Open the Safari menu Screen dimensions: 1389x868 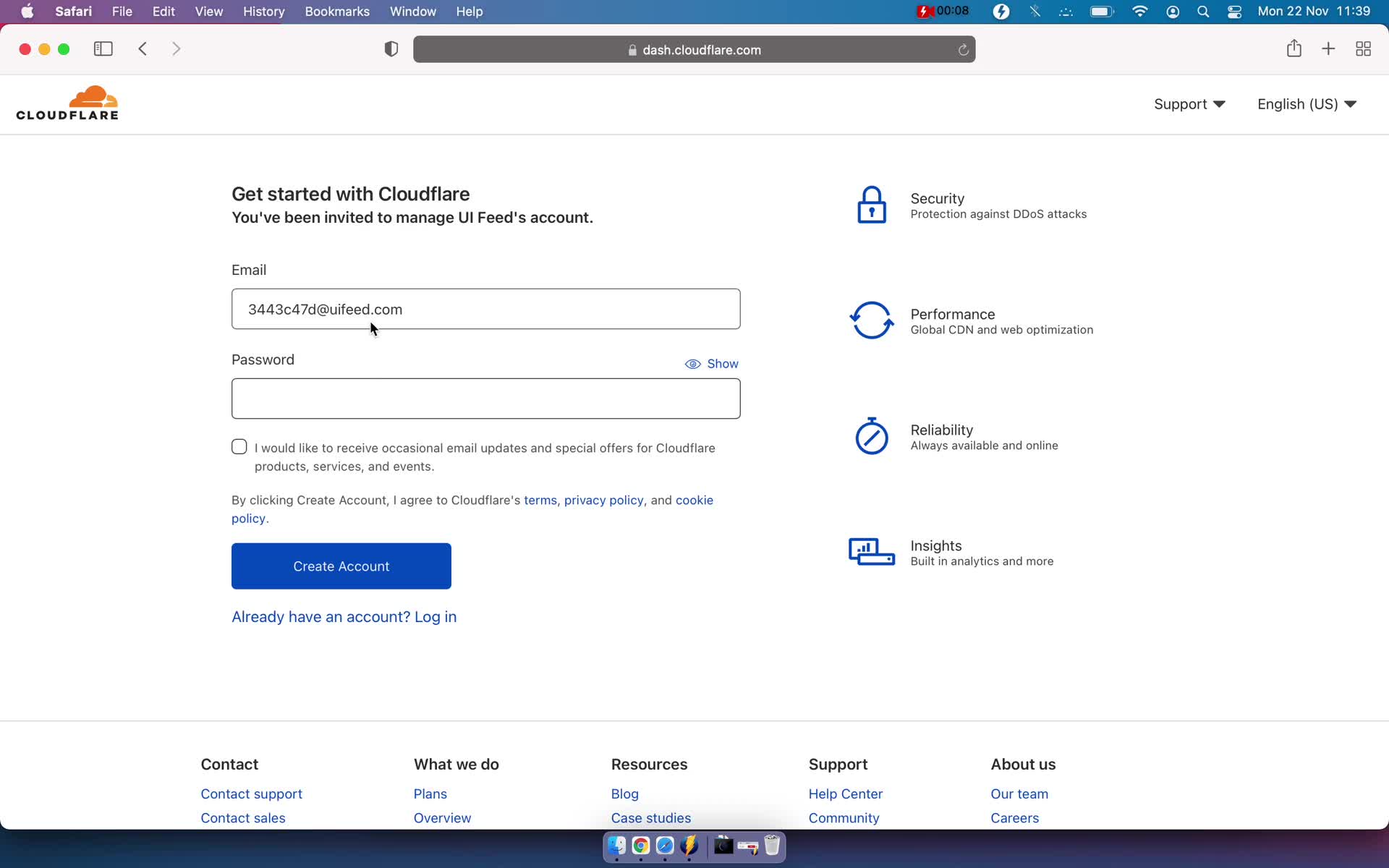point(74,12)
